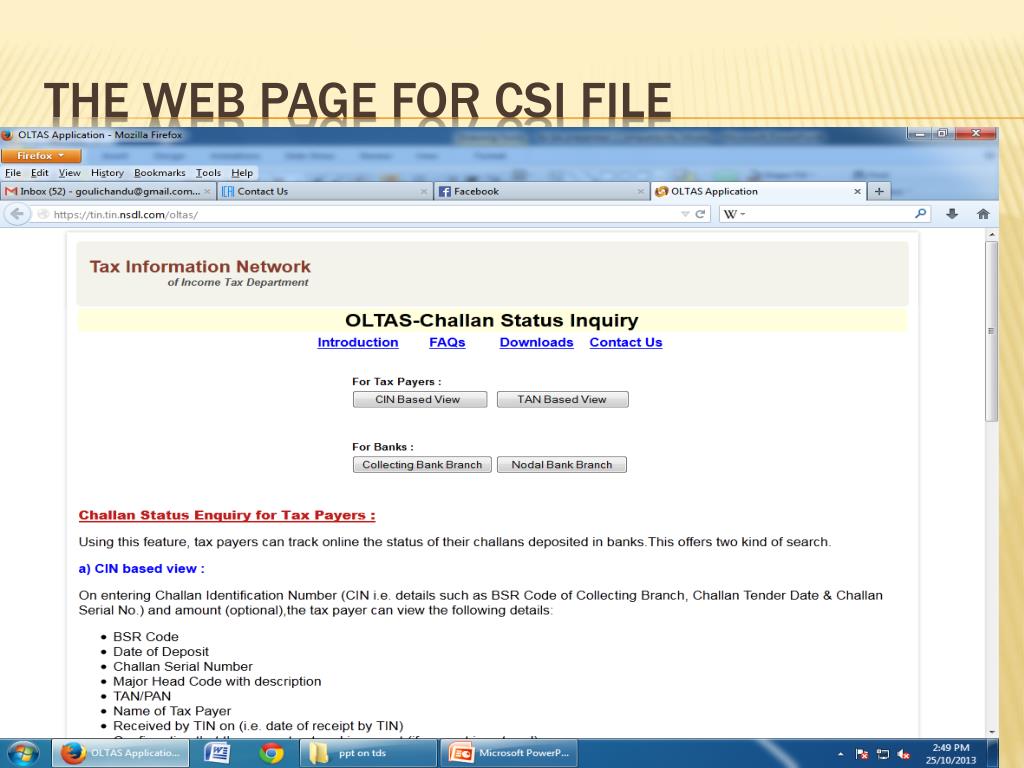This screenshot has width=1024, height=768.
Task: Close the Facebook tab
Action: (x=640, y=191)
